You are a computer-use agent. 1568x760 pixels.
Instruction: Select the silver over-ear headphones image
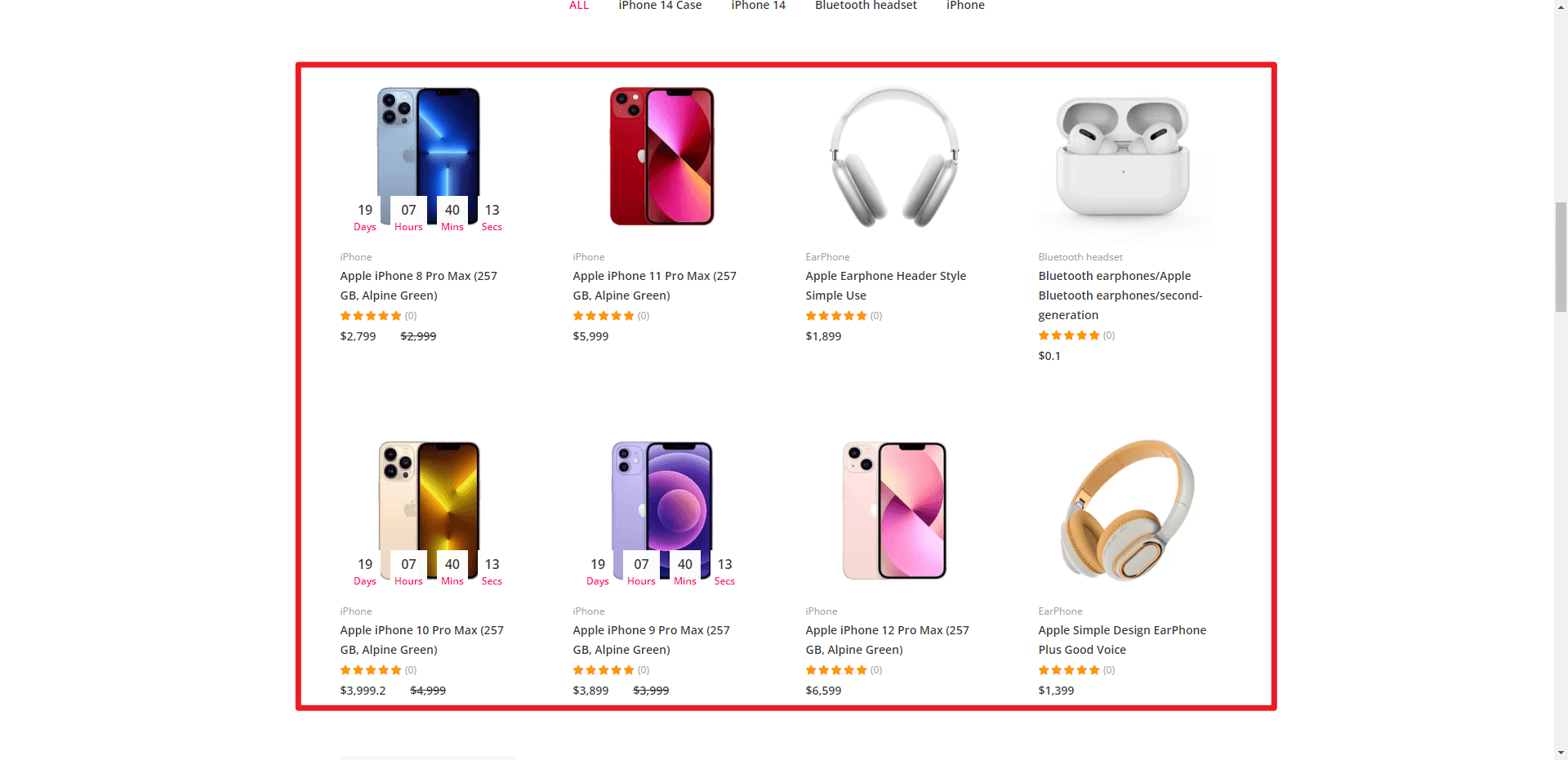point(893,155)
